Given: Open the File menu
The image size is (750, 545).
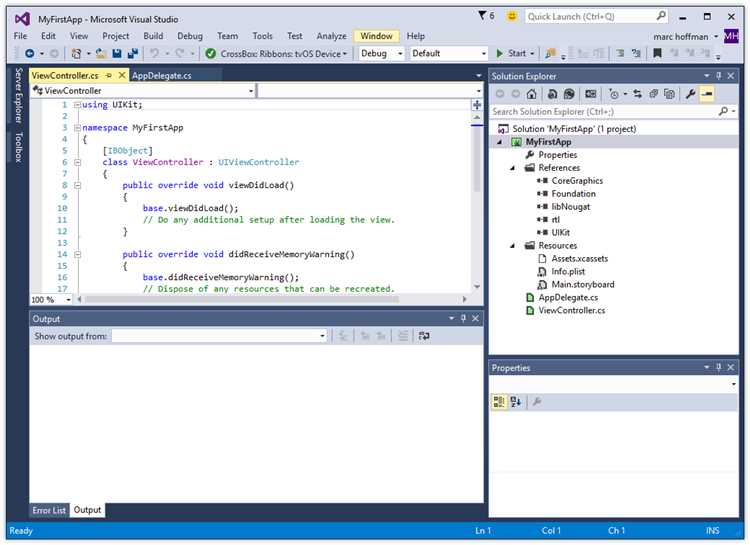Looking at the screenshot, I should coord(21,36).
